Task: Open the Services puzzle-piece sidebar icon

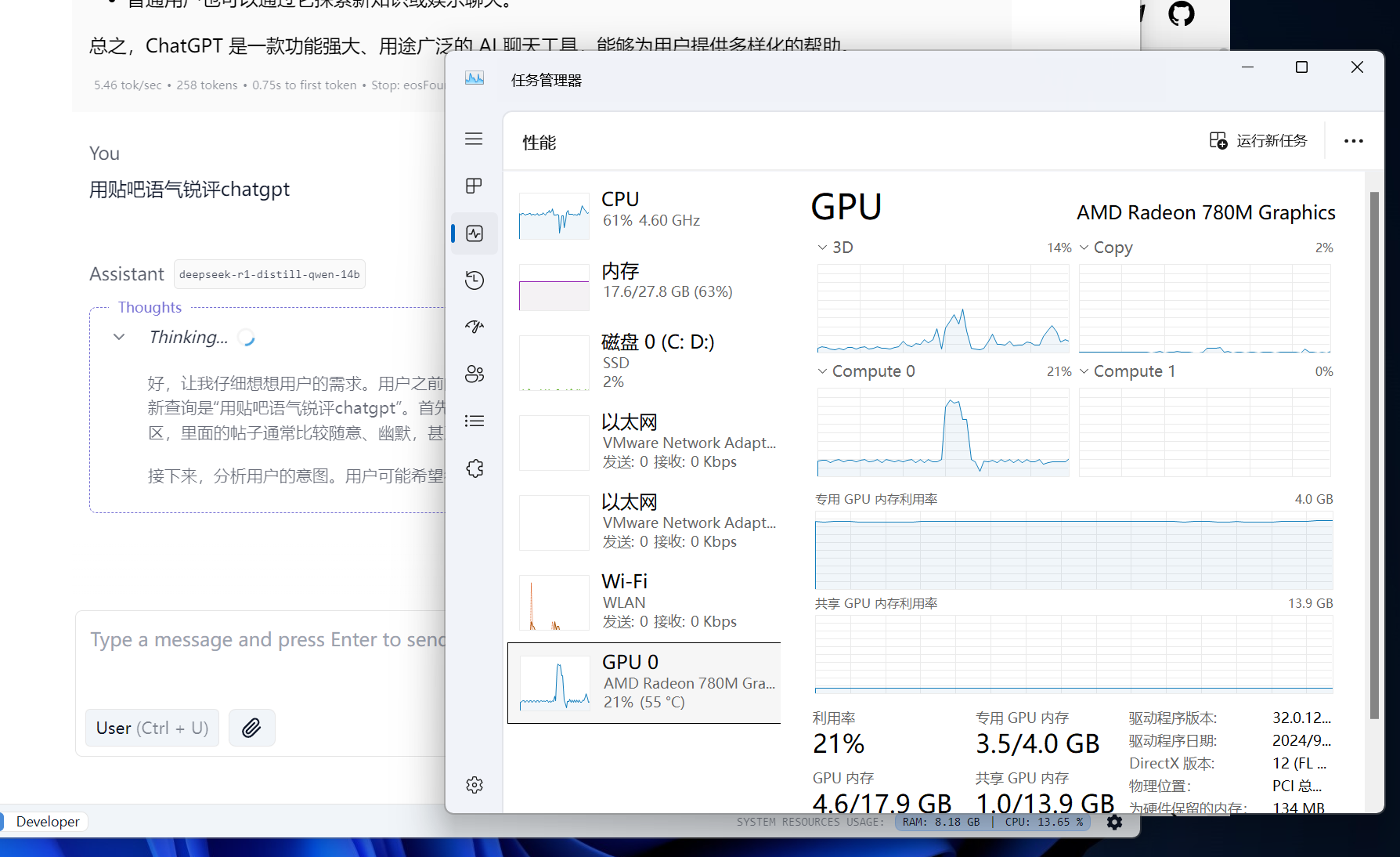Action: (x=474, y=468)
